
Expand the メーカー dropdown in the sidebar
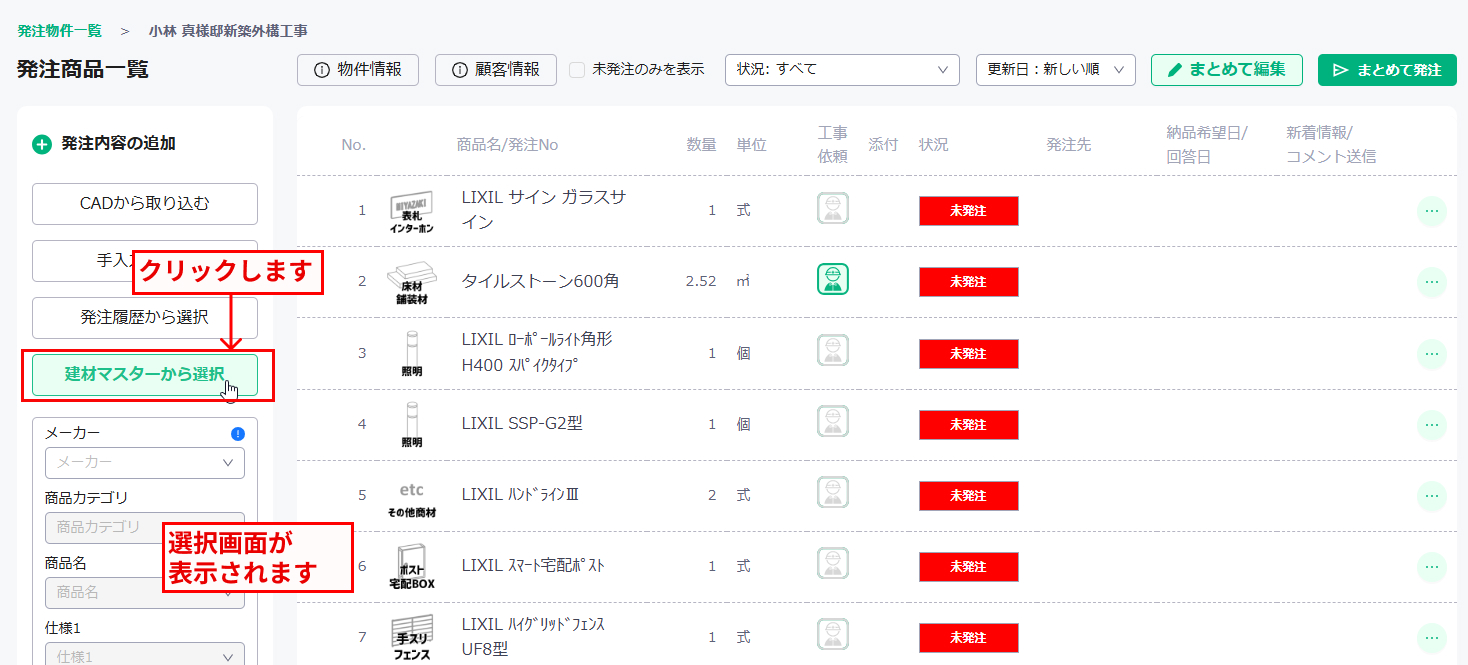click(145, 463)
